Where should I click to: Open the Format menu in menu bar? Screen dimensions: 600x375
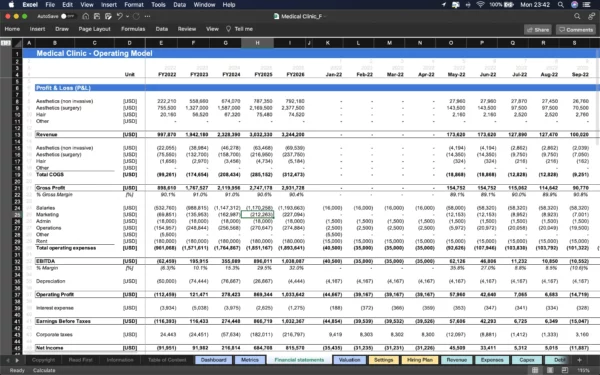point(134,5)
